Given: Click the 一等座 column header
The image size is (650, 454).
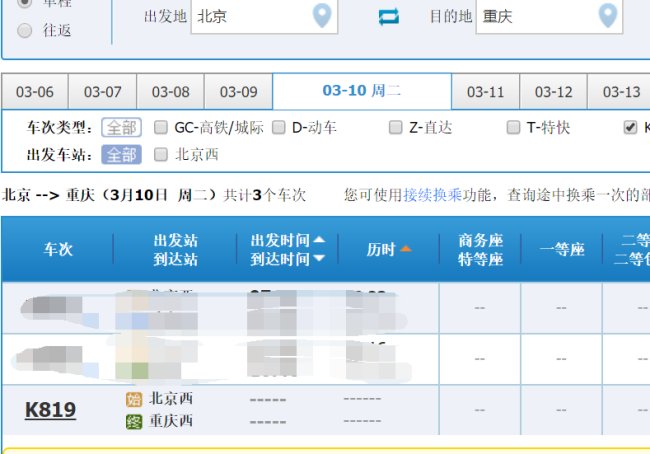Looking at the screenshot, I should [562, 249].
